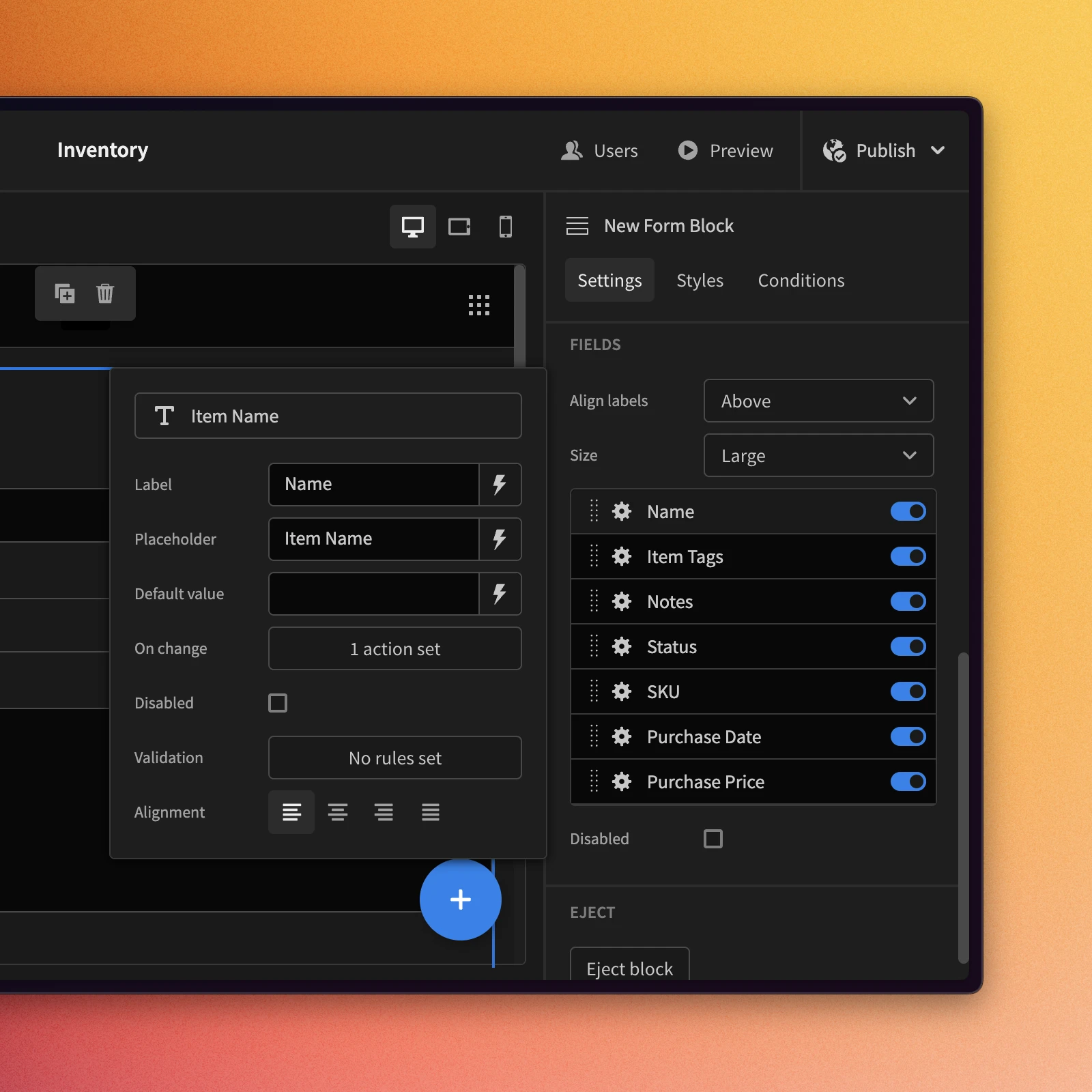
Task: Click the form block icon in header
Action: [577, 226]
